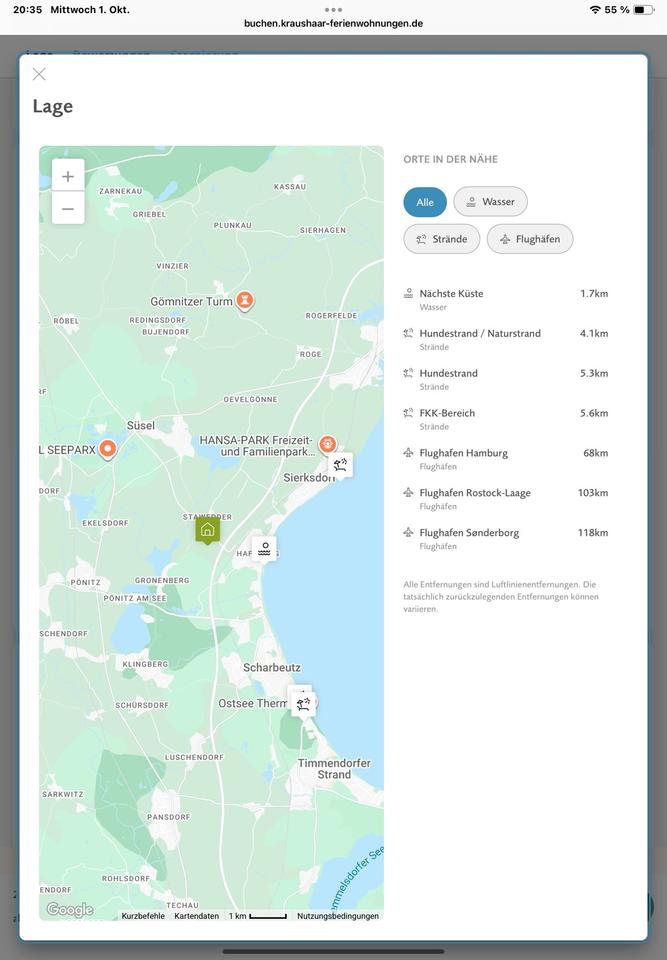The image size is (667, 960).
Task: Open Nutzungsbedingungen link on the map
Action: pyautogui.click(x=338, y=916)
